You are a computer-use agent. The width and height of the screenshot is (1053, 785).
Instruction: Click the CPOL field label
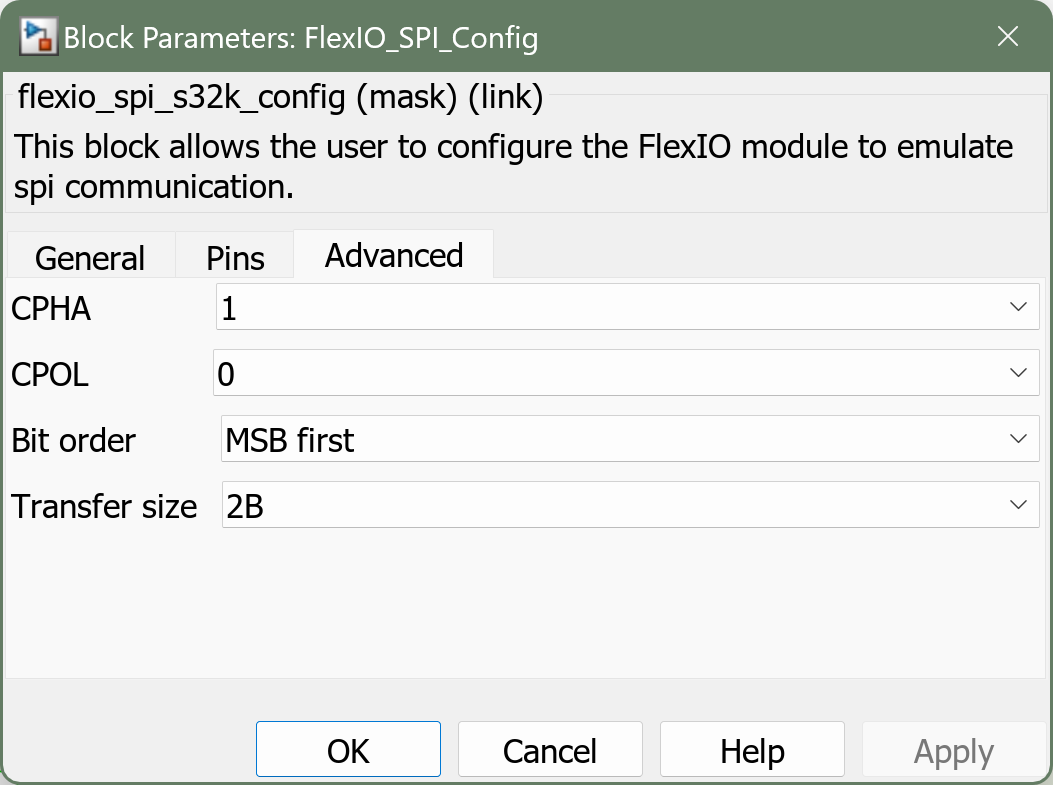(x=50, y=375)
